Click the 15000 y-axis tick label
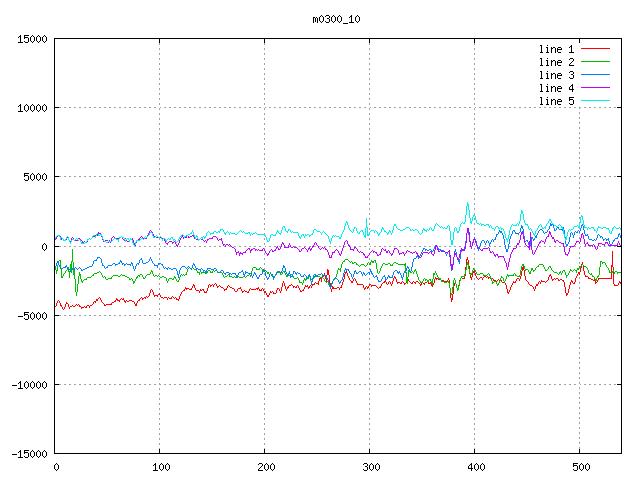 (31, 39)
